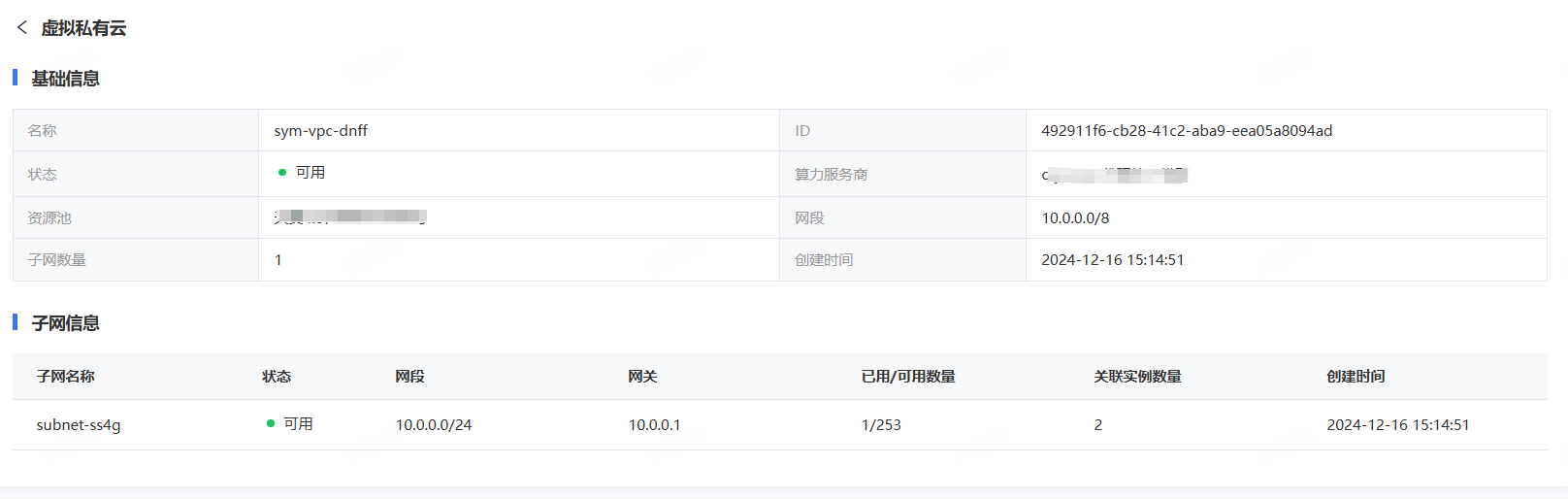Click the subnet CIDR 10.0.0.0/24
The width and height of the screenshot is (1568, 499).
434,425
